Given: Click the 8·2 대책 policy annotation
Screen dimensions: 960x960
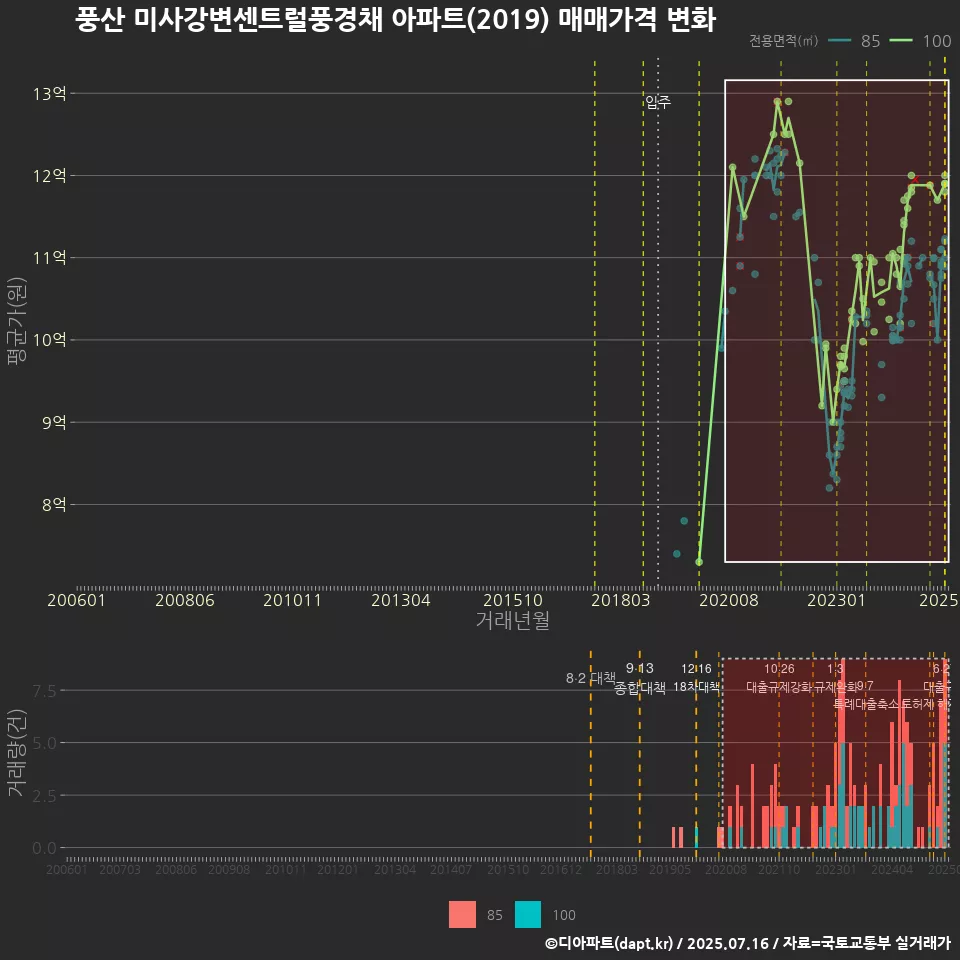Looking at the screenshot, I should 591,678.
